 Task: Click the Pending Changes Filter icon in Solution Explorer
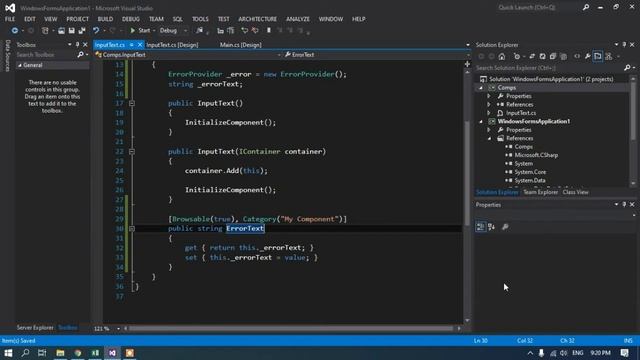[x=517, y=57]
